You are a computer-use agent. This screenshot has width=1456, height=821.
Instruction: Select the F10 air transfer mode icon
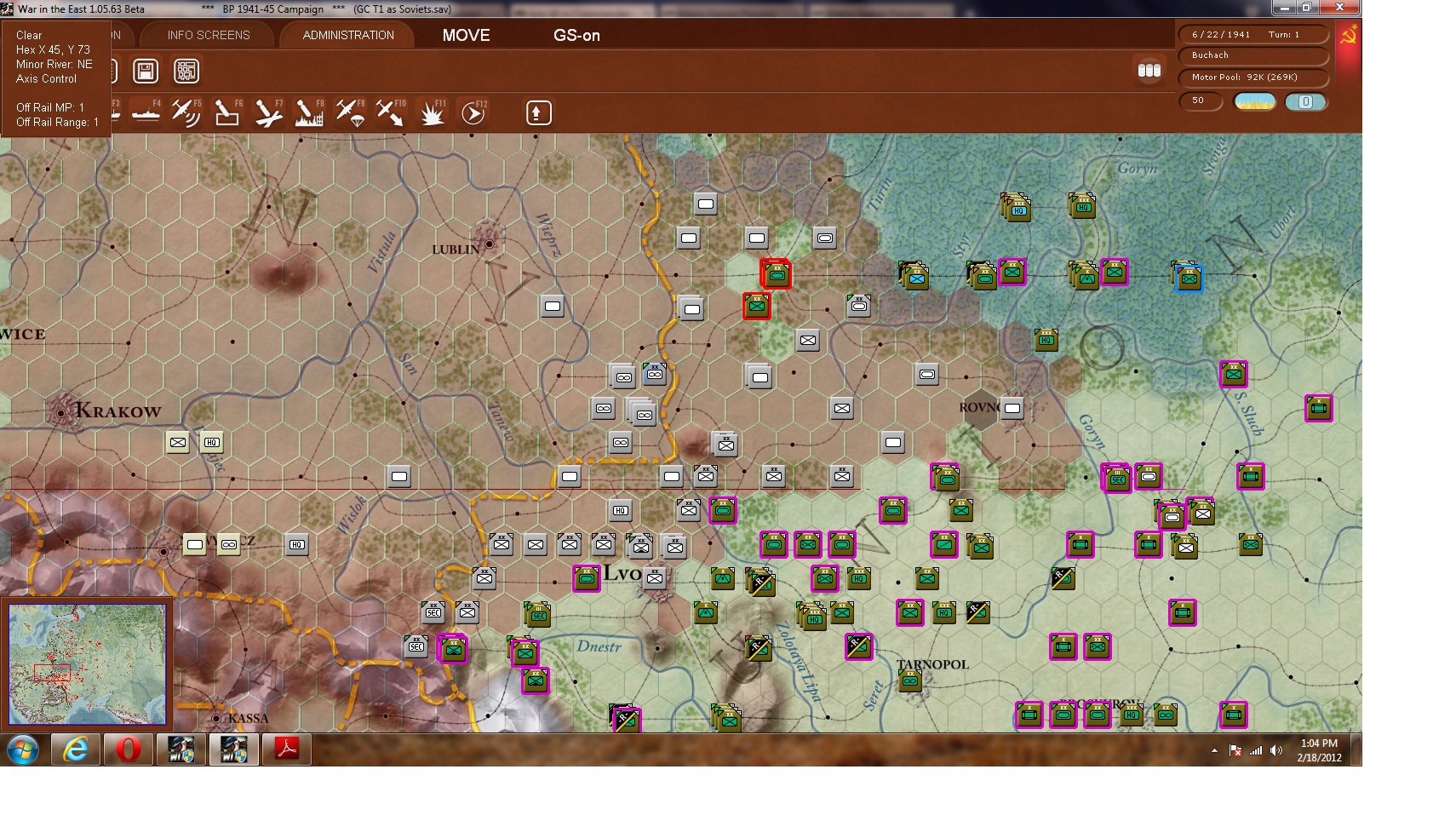(391, 112)
